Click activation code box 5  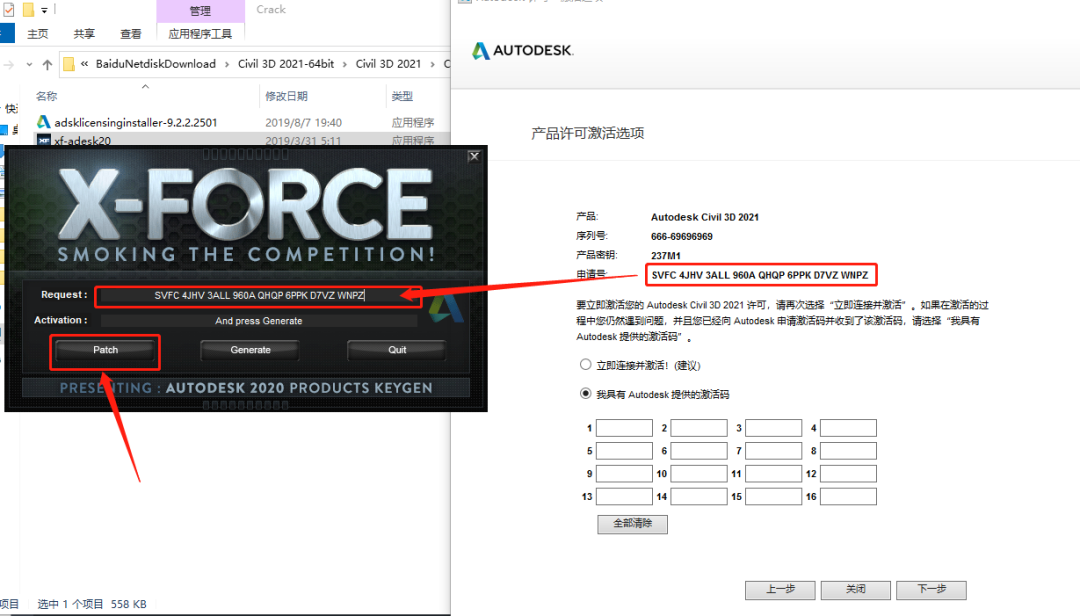point(624,451)
